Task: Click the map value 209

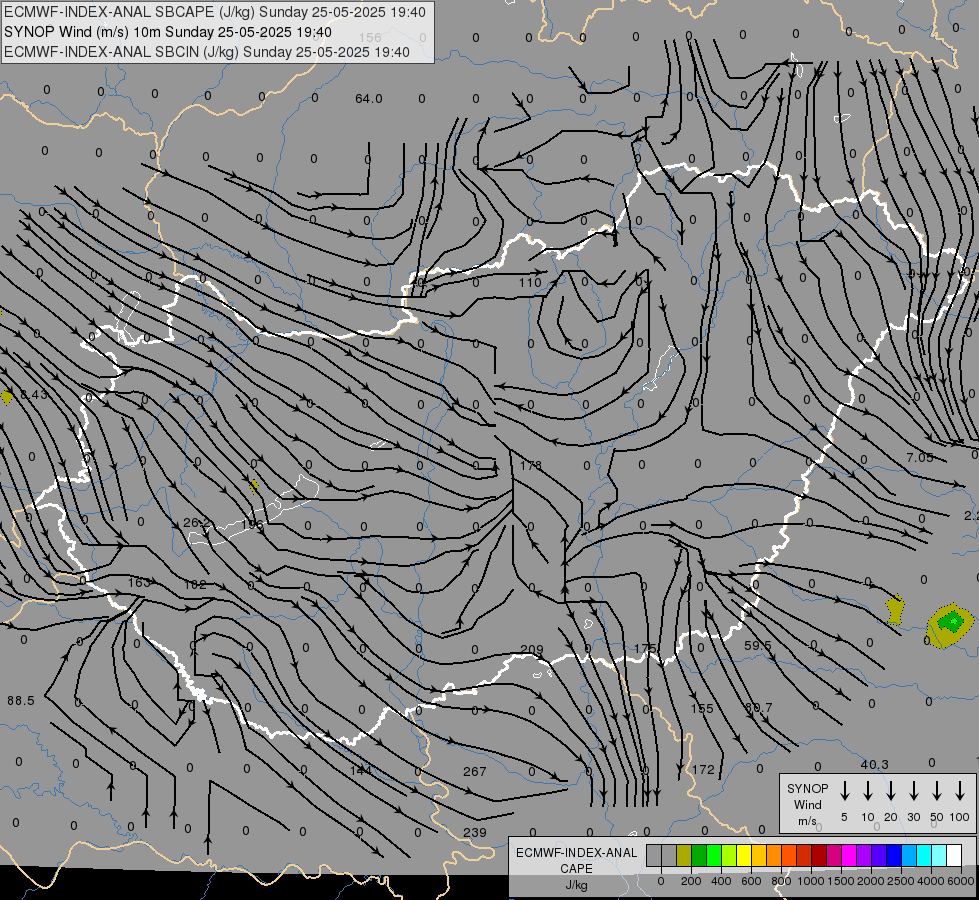Action: pos(531,650)
